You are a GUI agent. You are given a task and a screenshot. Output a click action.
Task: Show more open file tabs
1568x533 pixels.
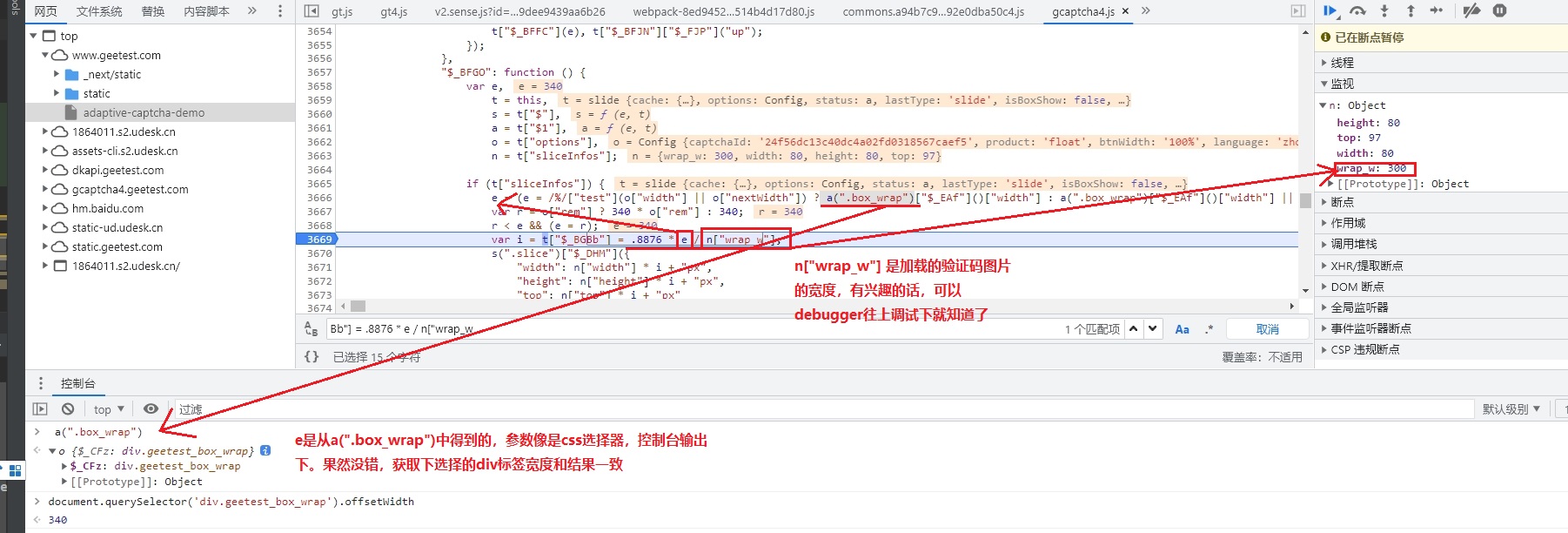[x=1146, y=11]
